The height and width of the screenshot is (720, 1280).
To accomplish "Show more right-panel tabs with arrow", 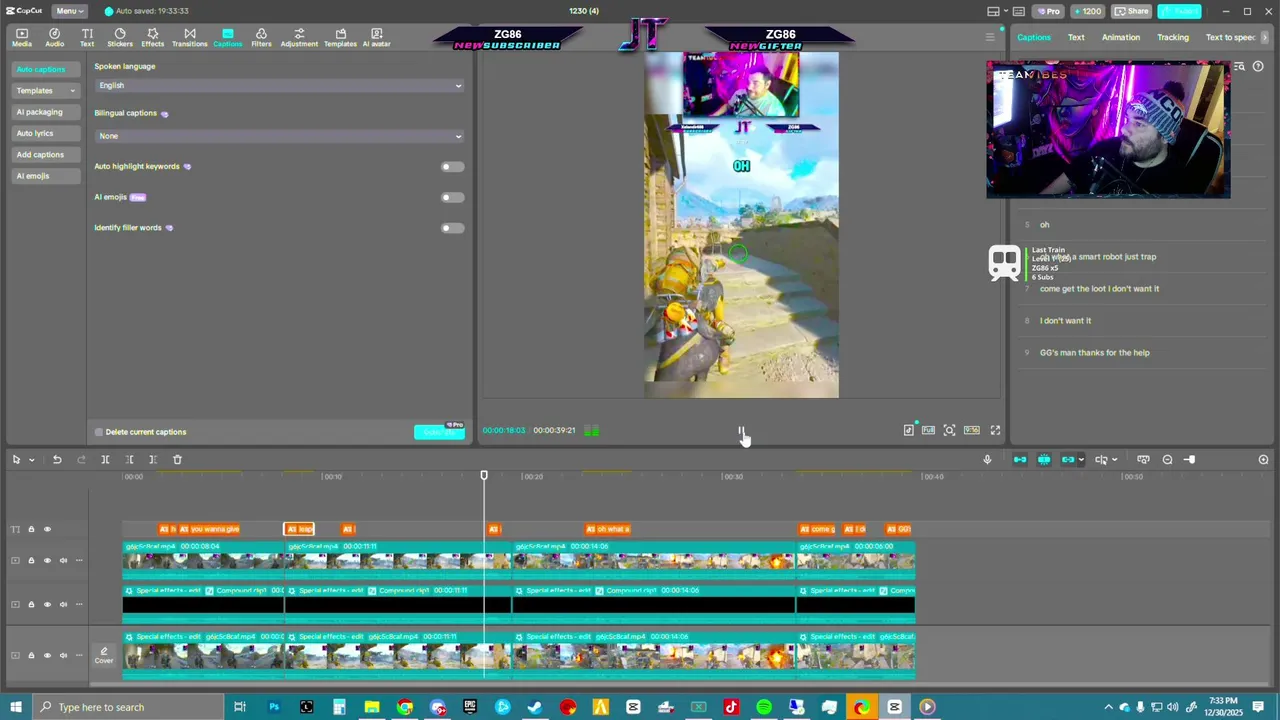I will pos(1265,37).
